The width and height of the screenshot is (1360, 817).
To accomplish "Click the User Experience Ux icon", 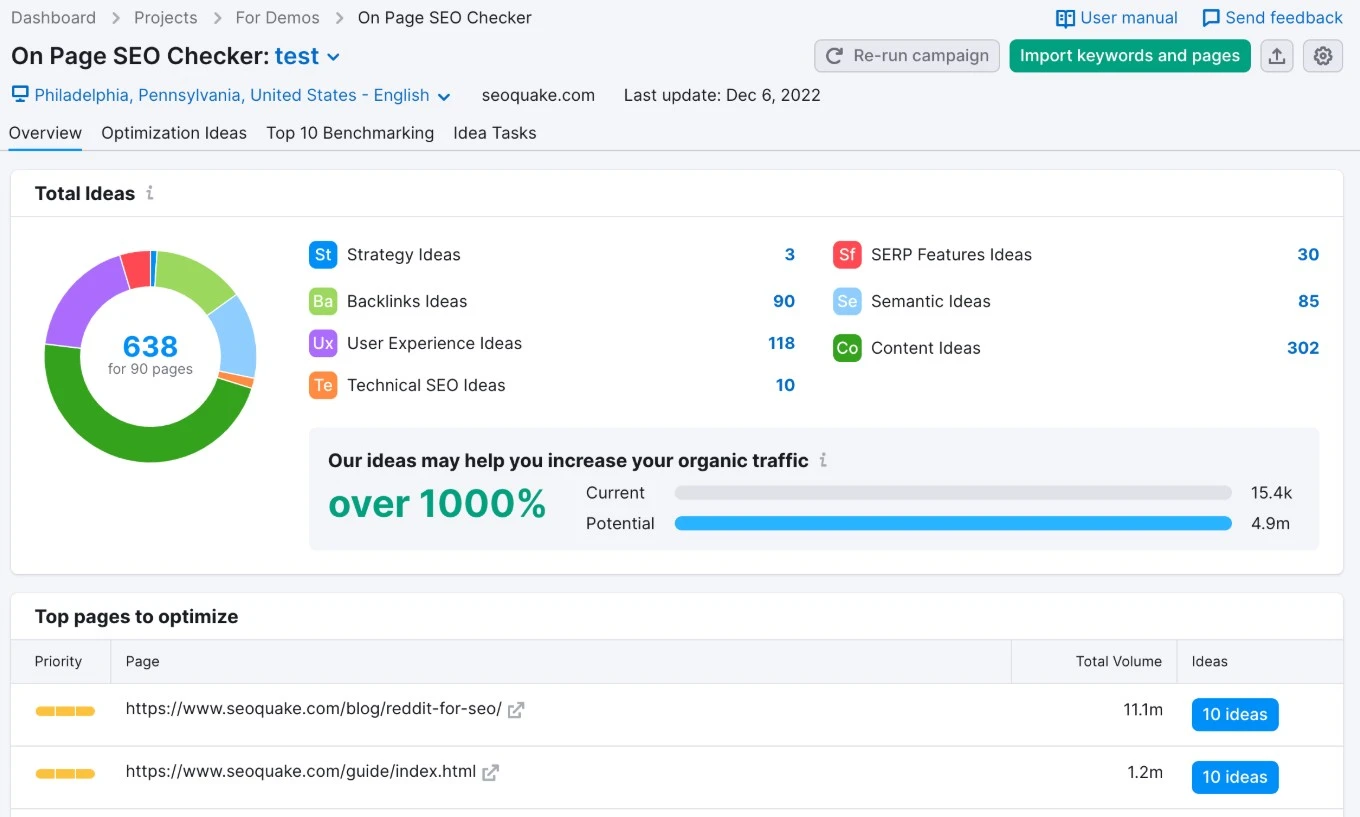I will [x=323, y=343].
